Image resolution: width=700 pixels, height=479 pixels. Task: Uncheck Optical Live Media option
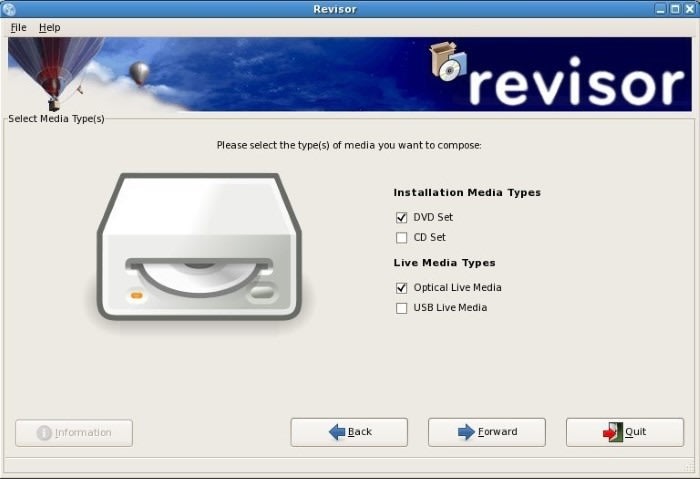point(401,288)
